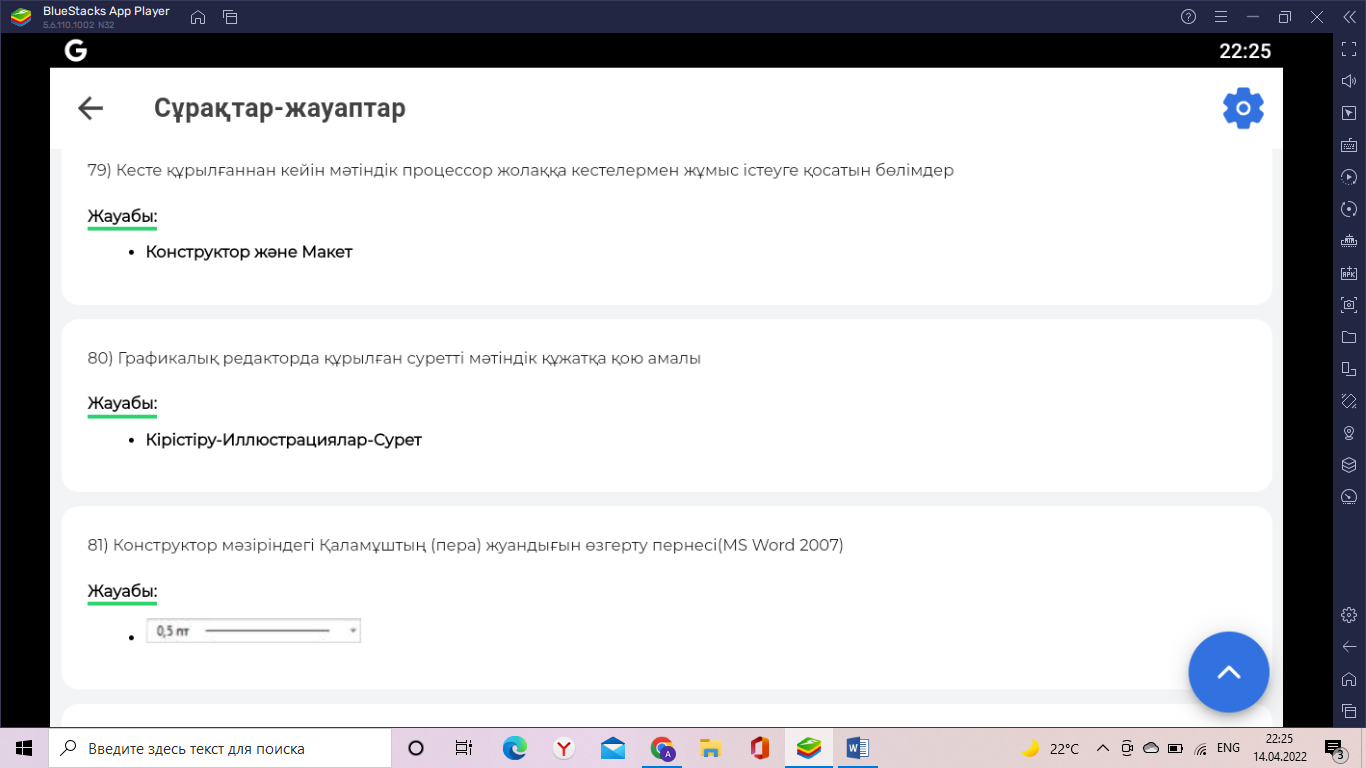Click question 81 about Қаламұштың (пера)
Screen dimensions: 1366x768
click(466, 545)
